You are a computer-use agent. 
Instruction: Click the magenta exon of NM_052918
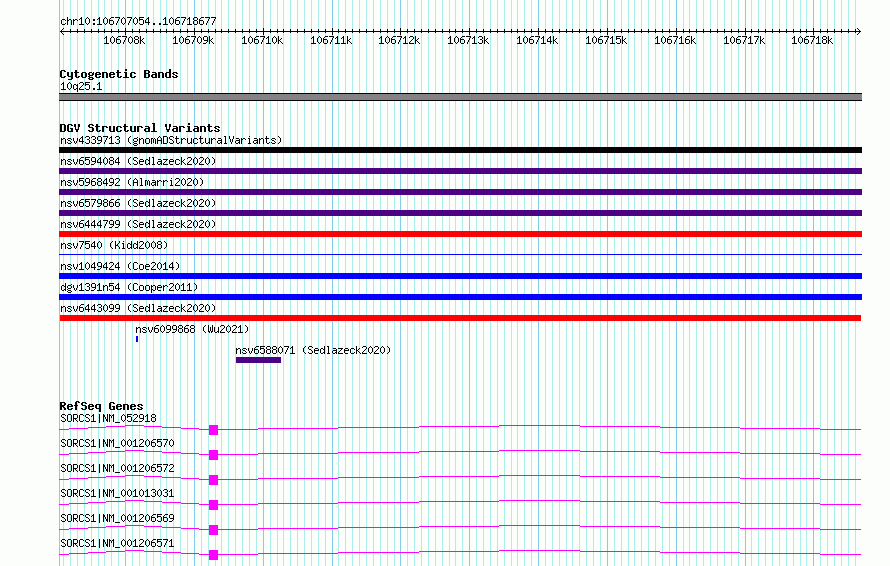[213, 430]
